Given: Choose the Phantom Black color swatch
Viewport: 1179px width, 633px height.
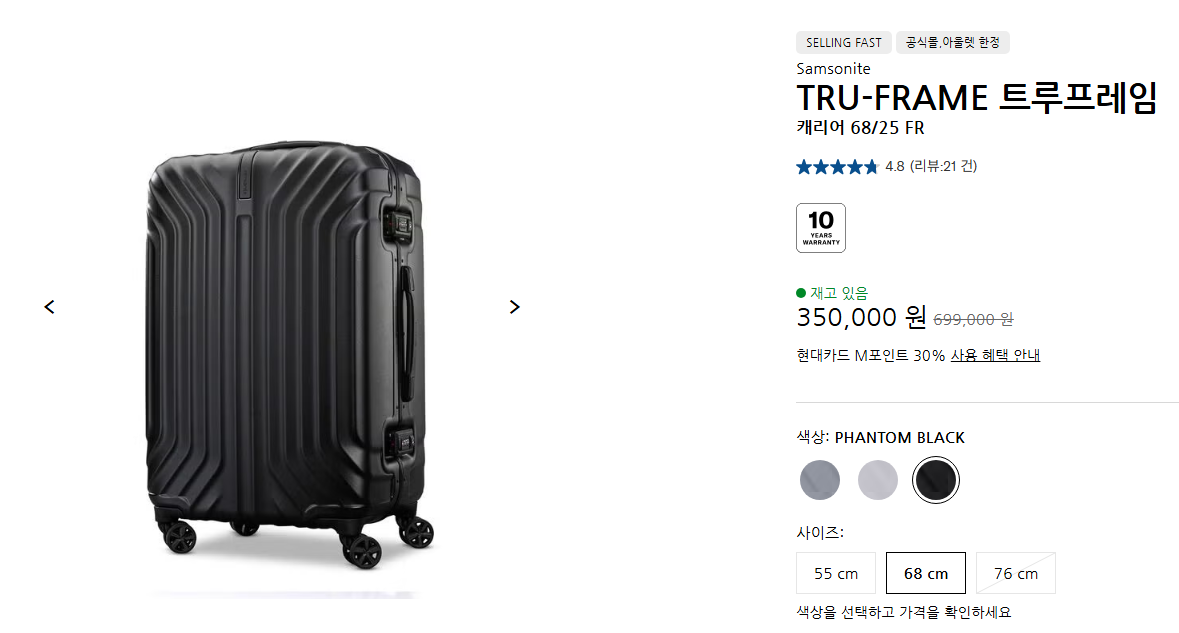Looking at the screenshot, I should pyautogui.click(x=935, y=480).
